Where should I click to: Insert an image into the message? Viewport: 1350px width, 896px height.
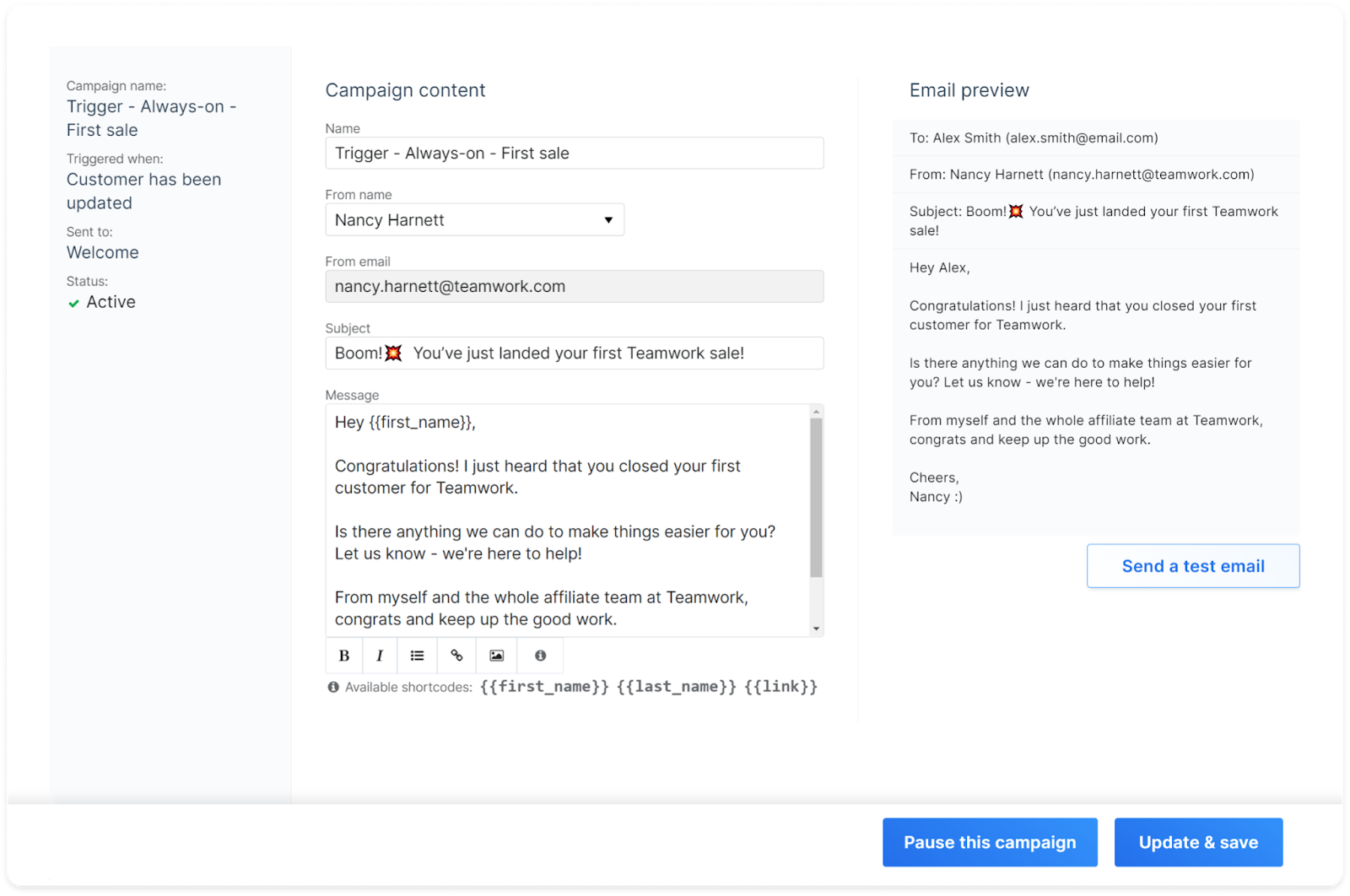pos(495,656)
